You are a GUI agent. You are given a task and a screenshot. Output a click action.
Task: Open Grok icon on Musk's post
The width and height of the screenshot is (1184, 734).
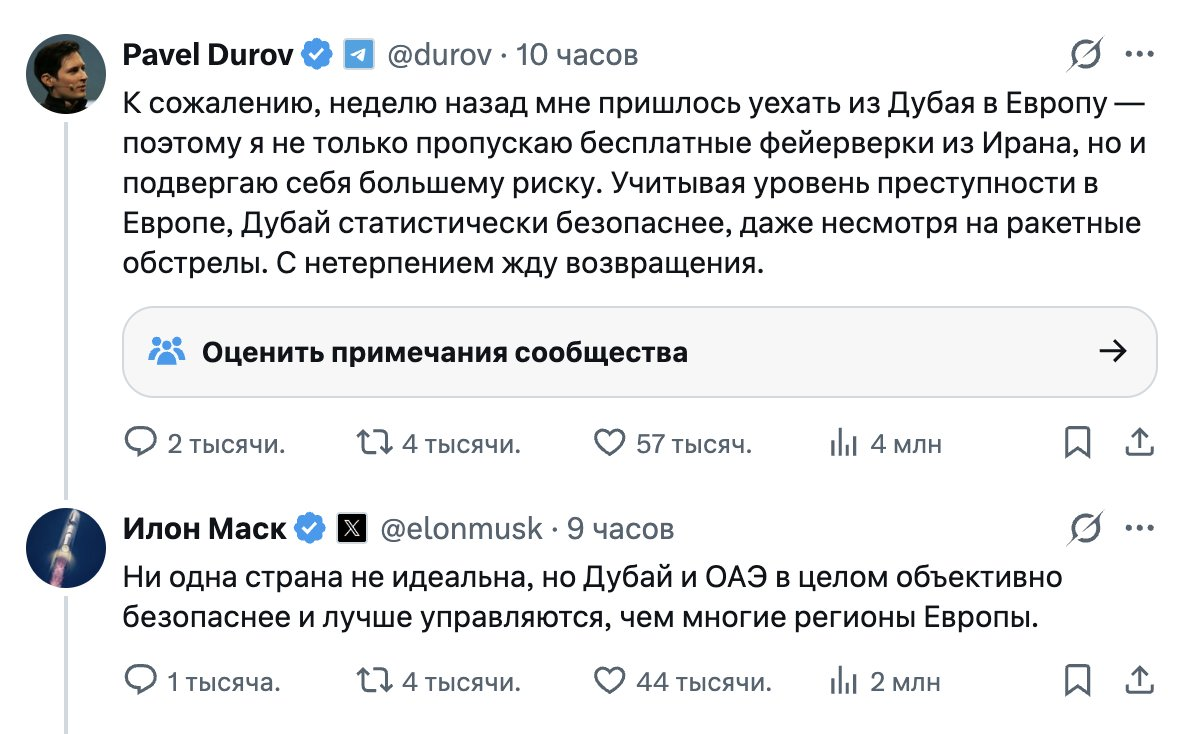1085,528
